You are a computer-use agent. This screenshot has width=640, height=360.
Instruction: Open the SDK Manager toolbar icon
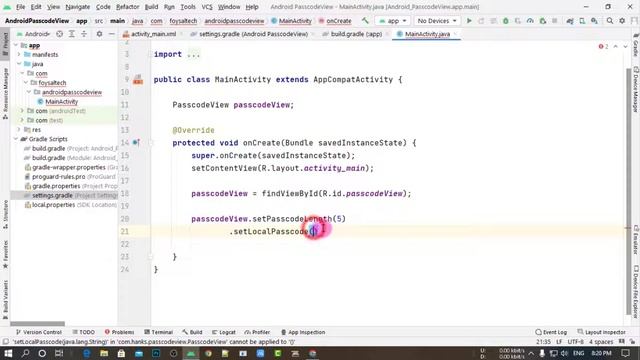[594, 20]
